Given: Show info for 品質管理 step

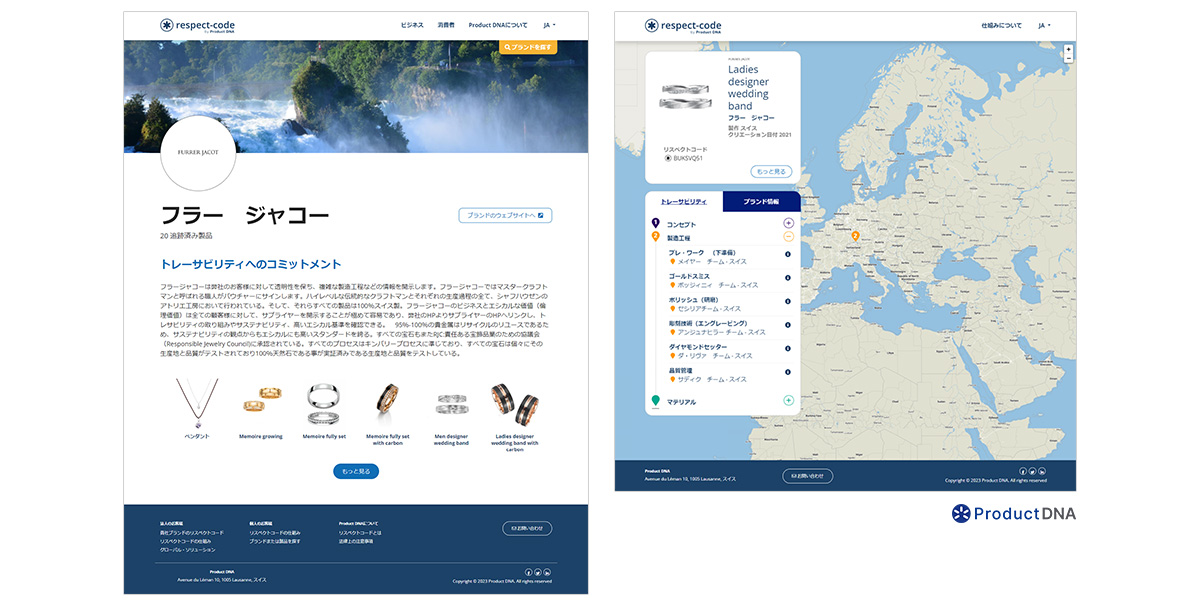Looking at the screenshot, I should point(788,373).
